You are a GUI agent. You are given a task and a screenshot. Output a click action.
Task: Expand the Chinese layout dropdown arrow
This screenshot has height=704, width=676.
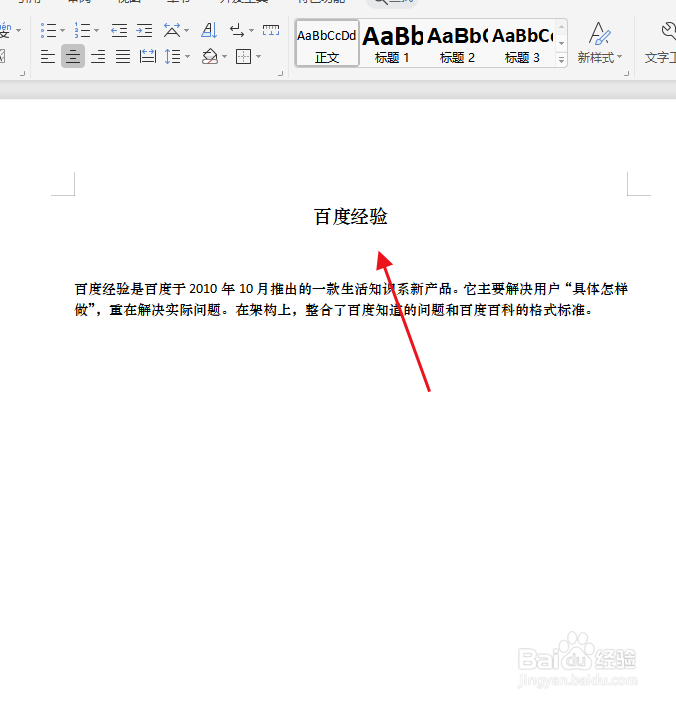click(187, 31)
